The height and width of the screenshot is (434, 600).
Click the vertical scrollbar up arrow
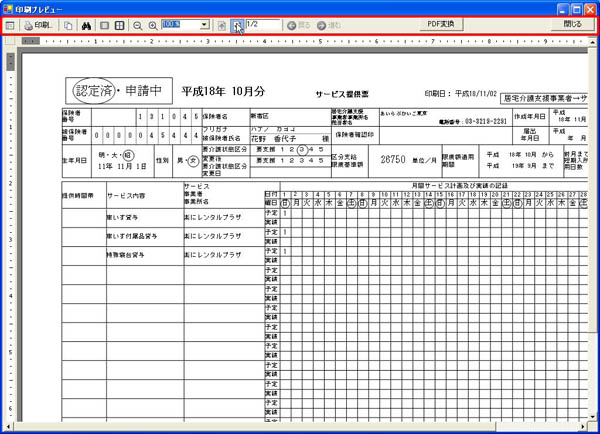[x=592, y=41]
